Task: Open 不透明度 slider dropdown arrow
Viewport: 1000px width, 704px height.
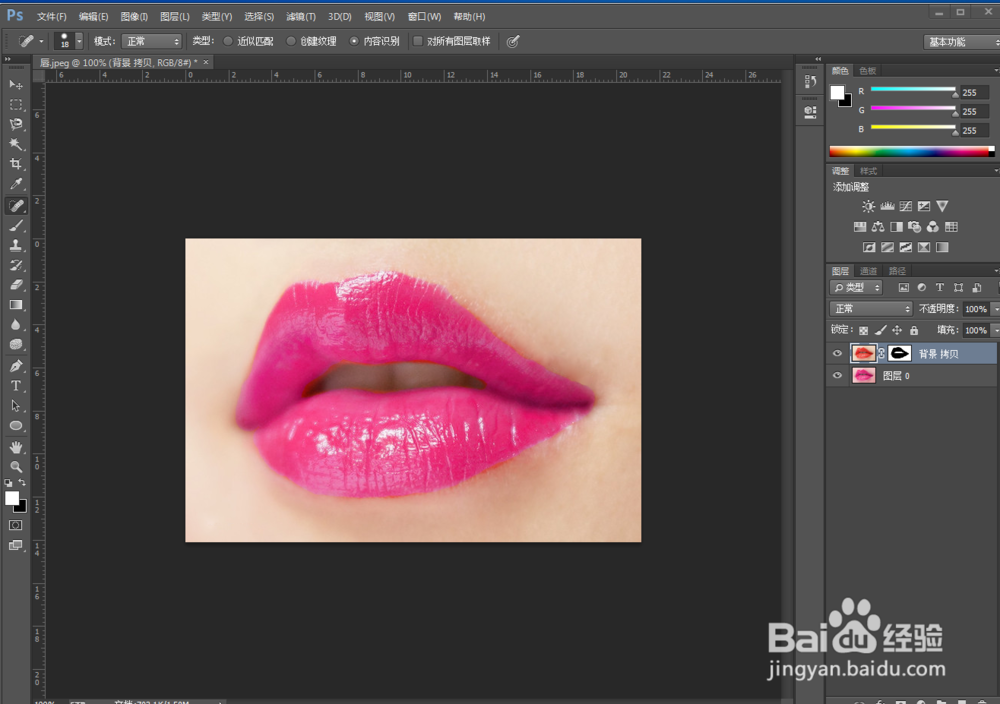Action: [x=995, y=309]
